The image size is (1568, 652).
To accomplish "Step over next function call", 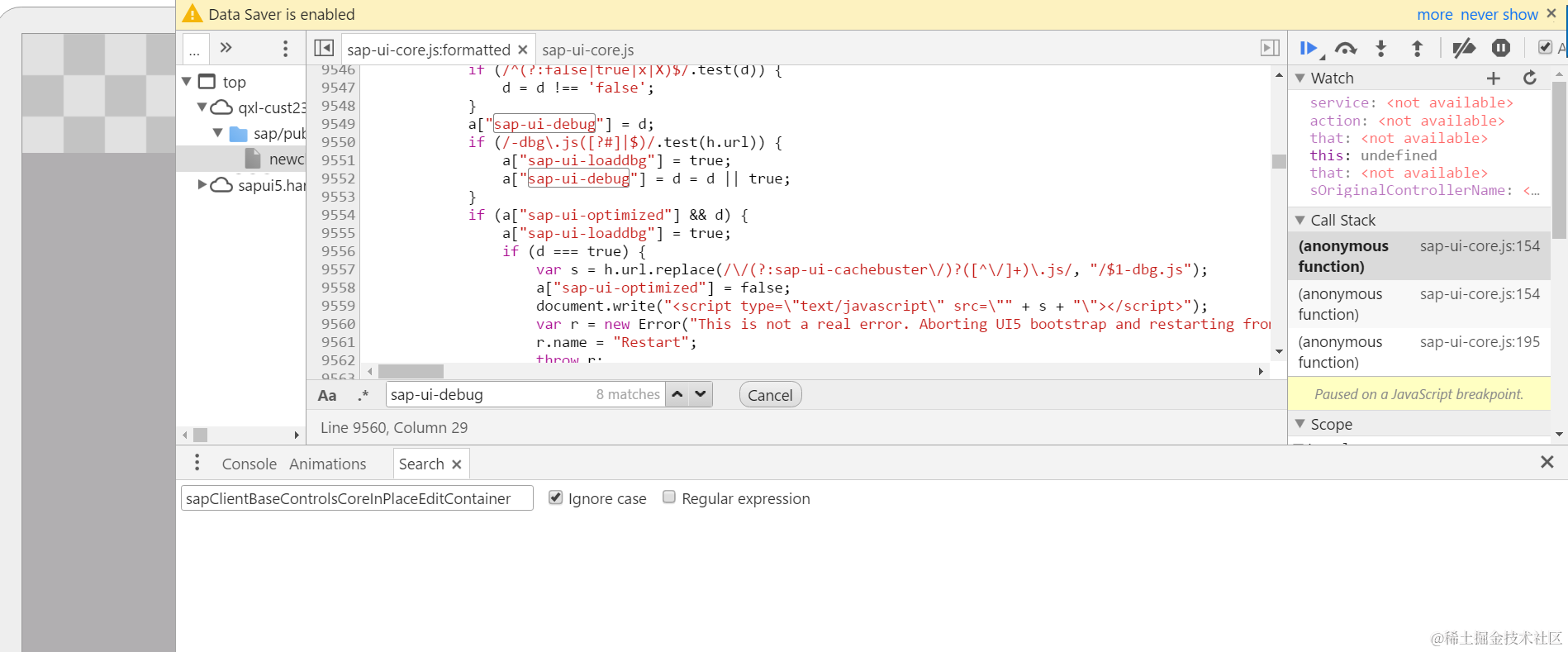I will click(1346, 49).
